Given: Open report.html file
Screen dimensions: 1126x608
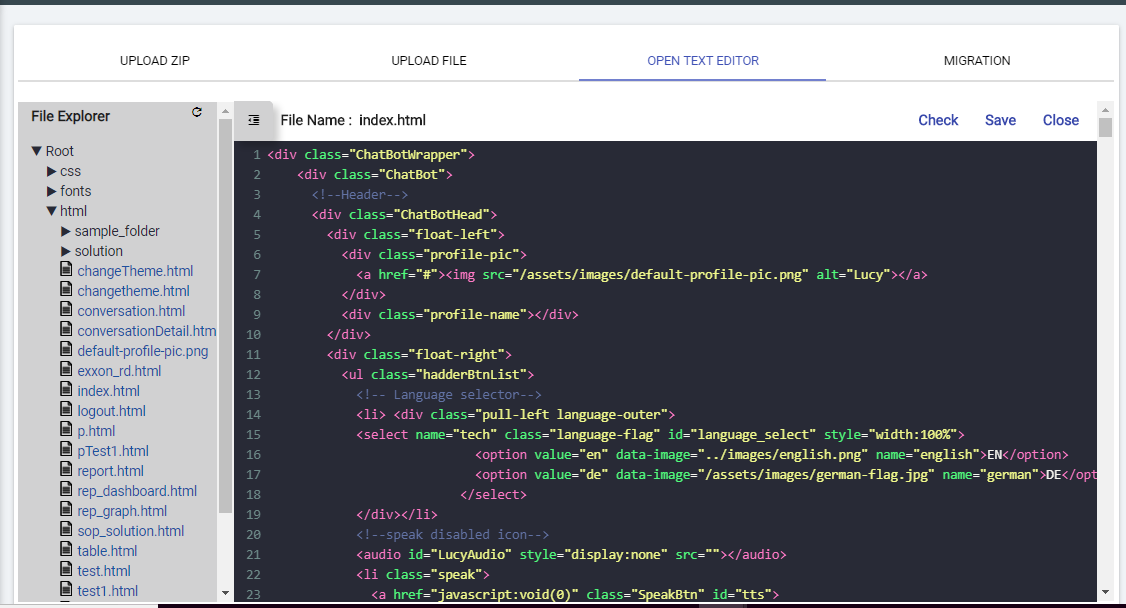Looking at the screenshot, I should point(111,472).
